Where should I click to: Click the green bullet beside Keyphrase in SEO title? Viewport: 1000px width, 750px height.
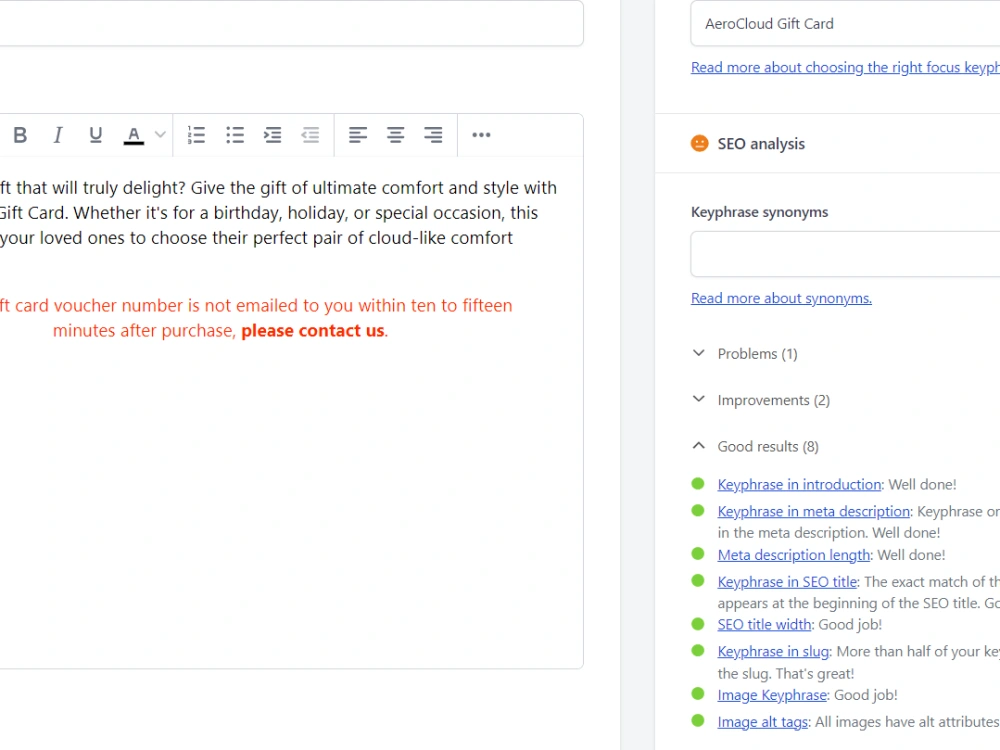click(698, 580)
